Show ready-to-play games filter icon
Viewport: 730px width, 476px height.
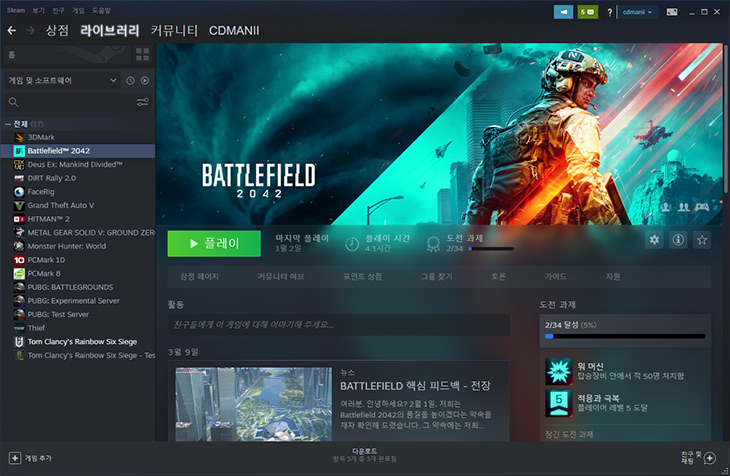pyautogui.click(x=145, y=81)
